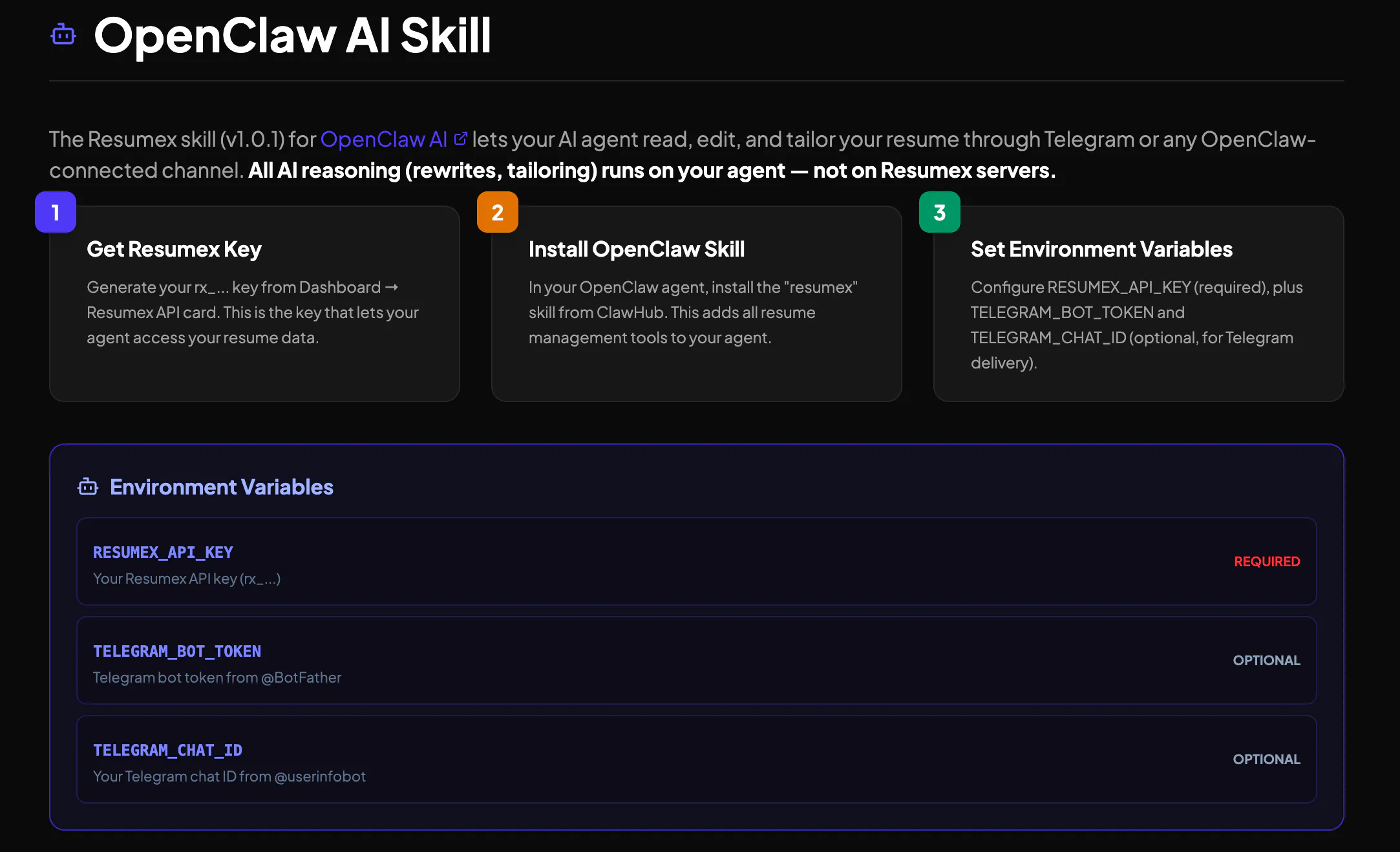Image resolution: width=1400 pixels, height=852 pixels.
Task: Select the Set Environment Variables card title
Action: coord(1101,249)
